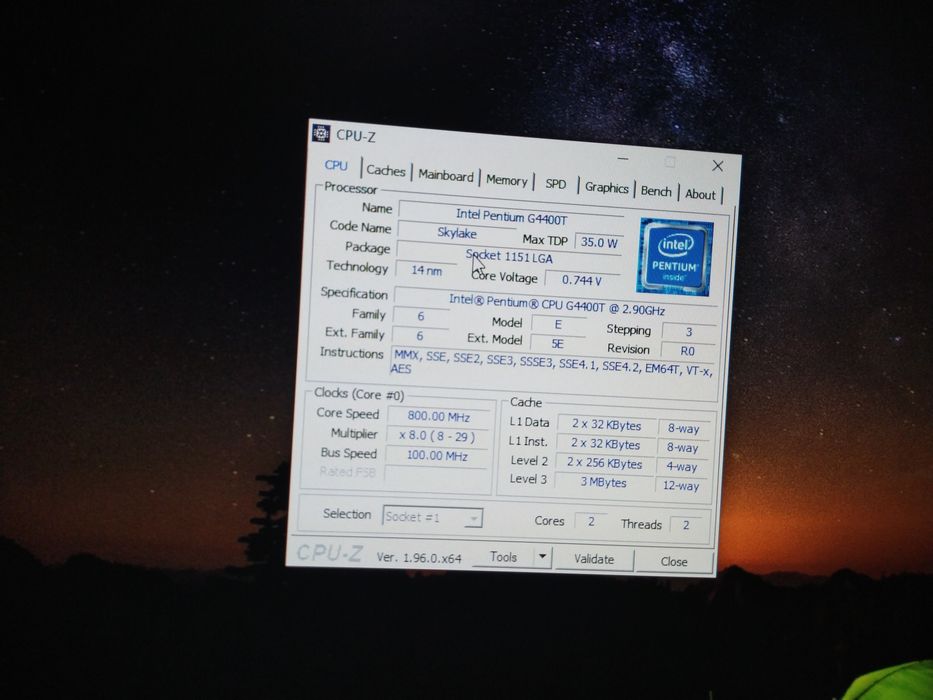Image resolution: width=933 pixels, height=700 pixels.
Task: Select the CPU tab
Action: coord(336,165)
